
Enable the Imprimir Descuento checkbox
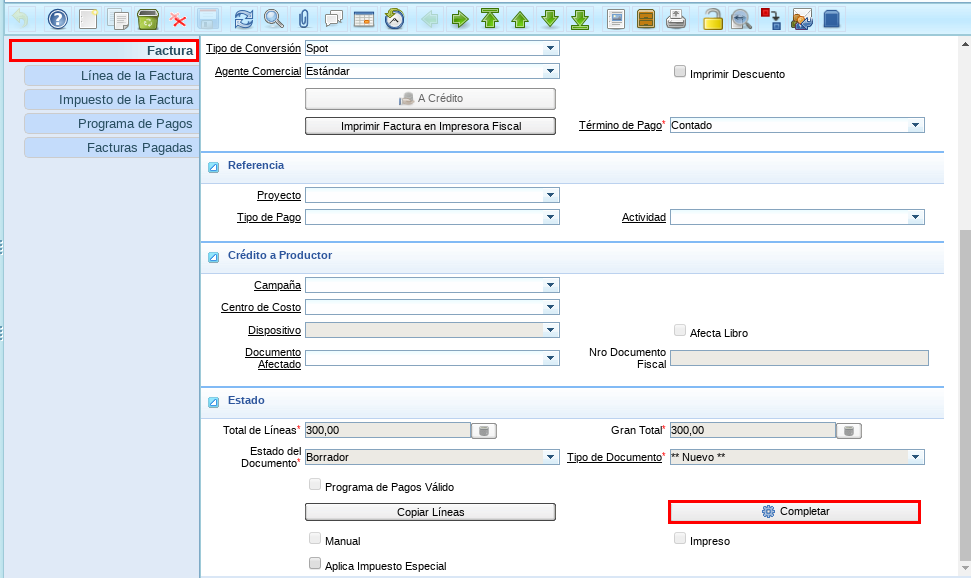click(680, 72)
